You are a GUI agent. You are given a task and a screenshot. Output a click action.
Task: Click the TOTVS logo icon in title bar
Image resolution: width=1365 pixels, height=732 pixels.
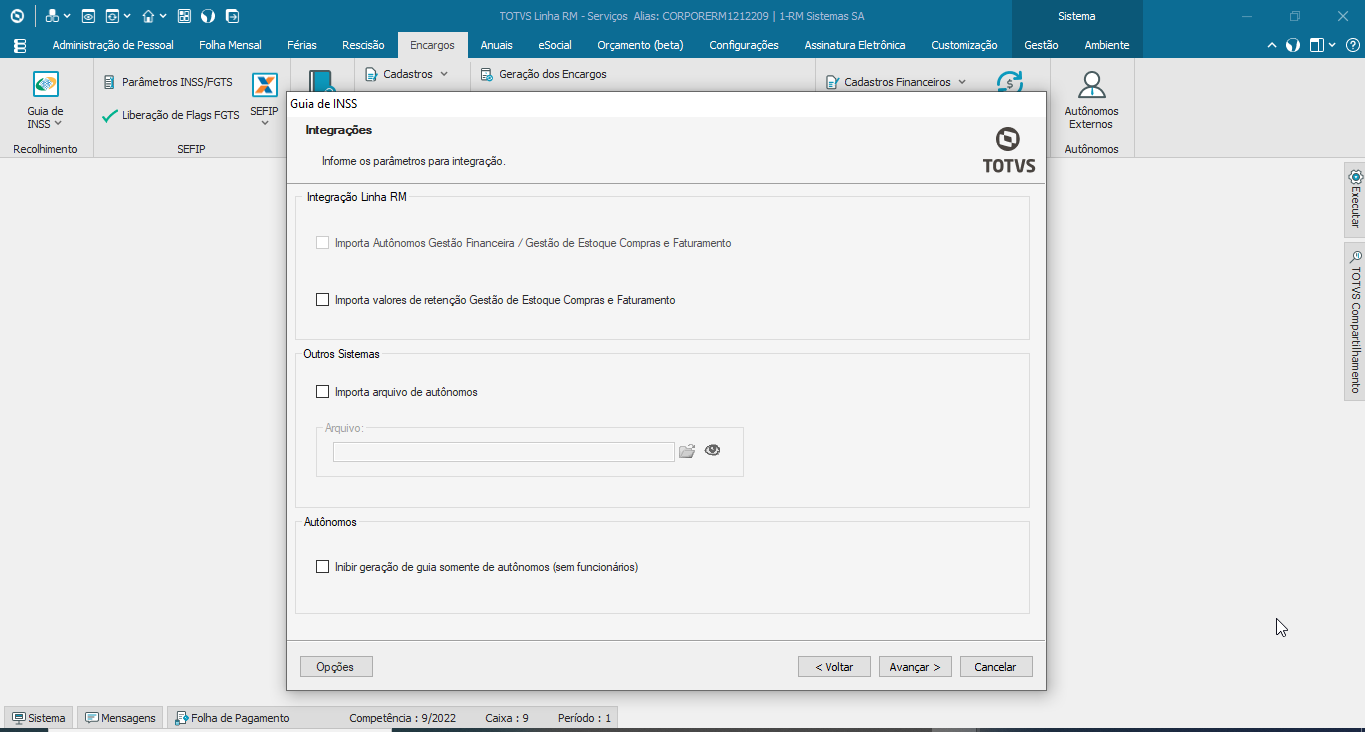pos(17,16)
